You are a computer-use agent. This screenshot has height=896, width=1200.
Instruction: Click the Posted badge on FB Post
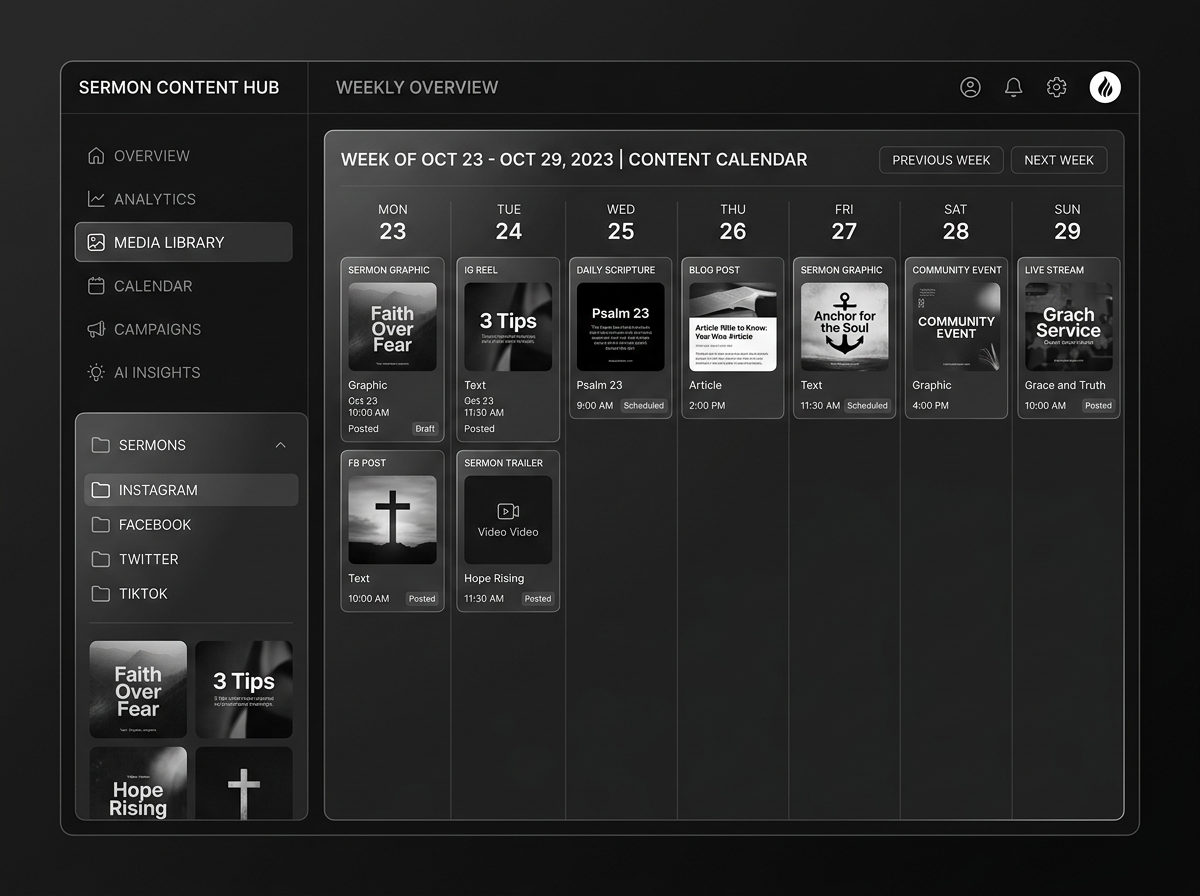(422, 599)
